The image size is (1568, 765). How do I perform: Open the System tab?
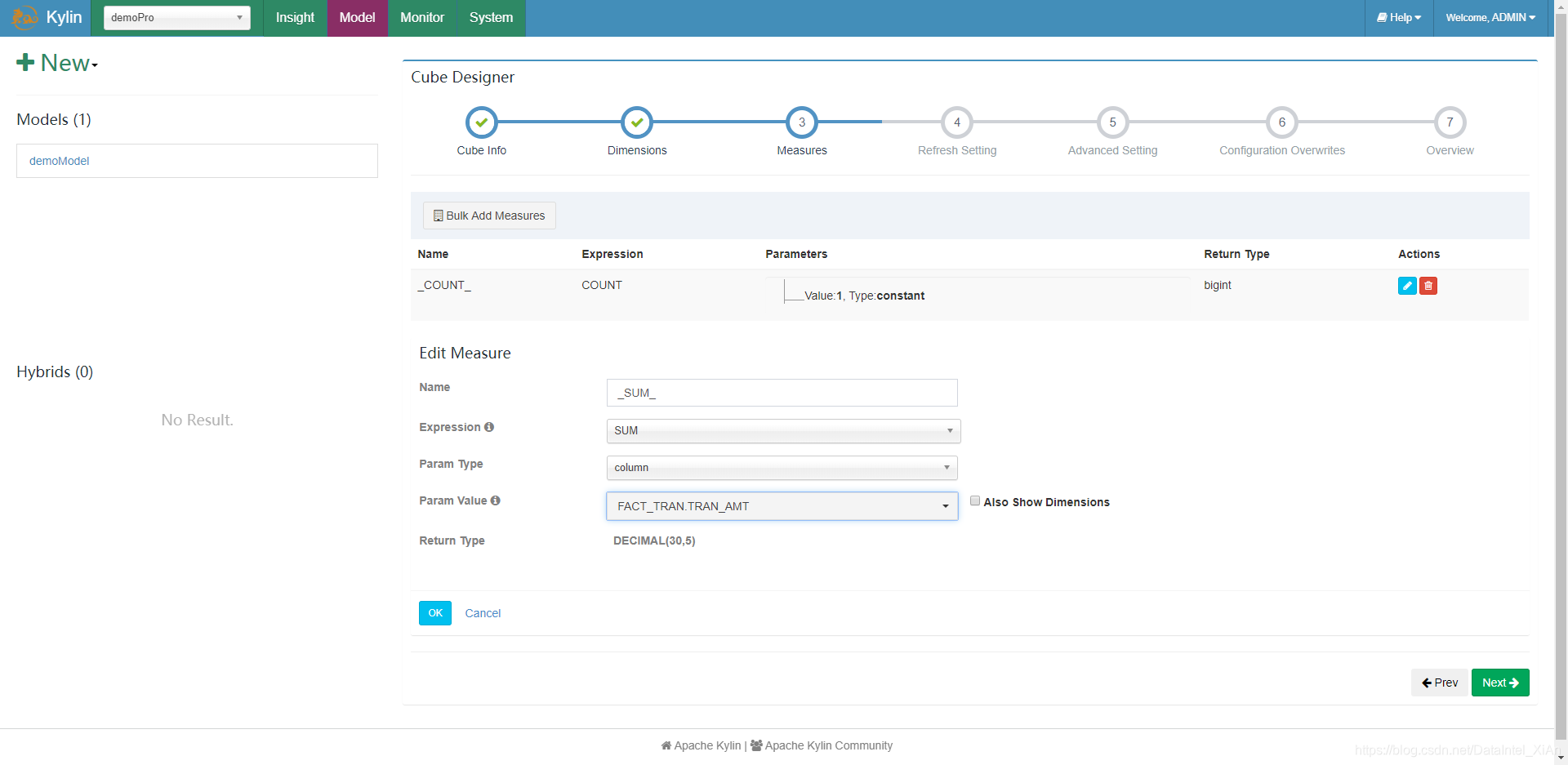(491, 17)
